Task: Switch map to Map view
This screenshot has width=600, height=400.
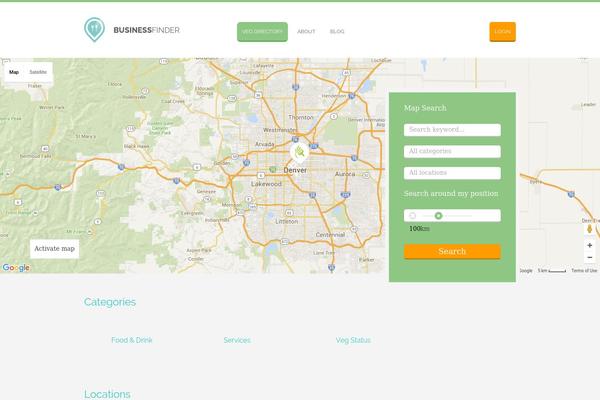Action: (14, 72)
